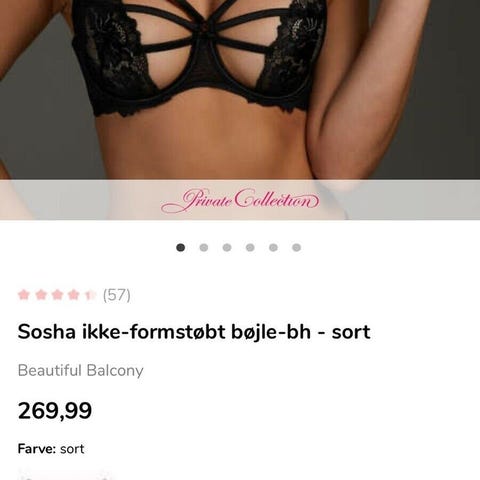The height and width of the screenshot is (480, 480).
Task: Click the half-filled fifth rating star
Action: coord(90,295)
